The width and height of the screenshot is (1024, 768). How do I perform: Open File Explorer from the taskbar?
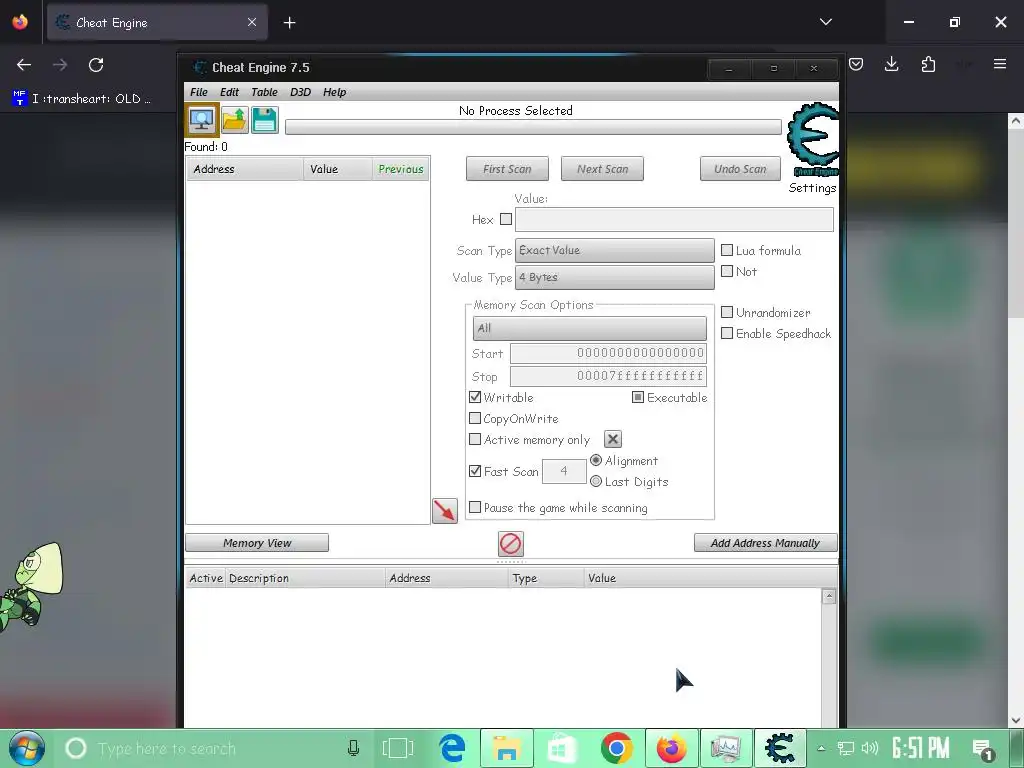tap(507, 748)
